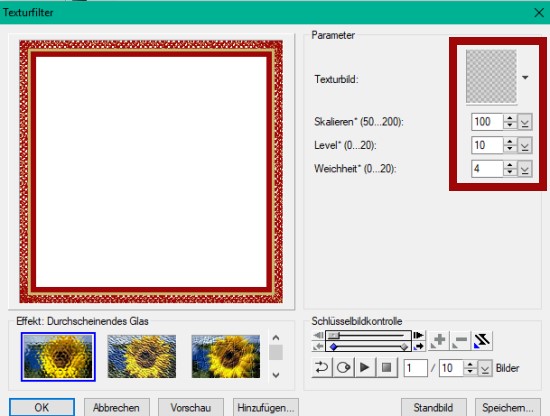The height and width of the screenshot is (416, 550).
Task: Click the Abbrechen button
Action: [x=116, y=408]
